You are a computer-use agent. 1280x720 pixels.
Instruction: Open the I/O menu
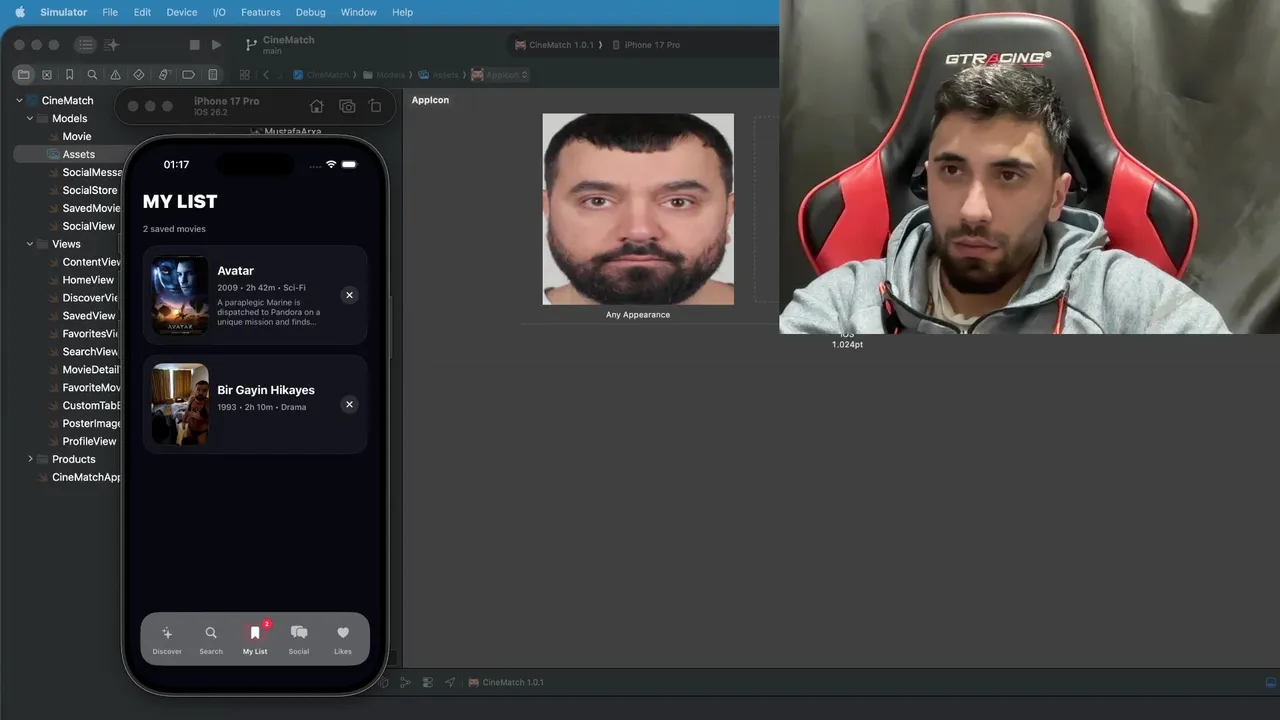219,12
